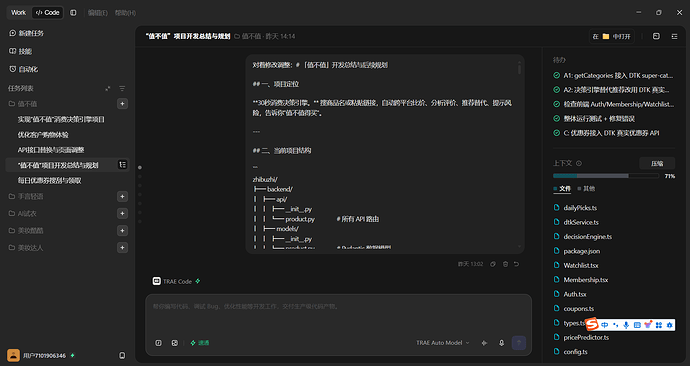
Task: Toggle checkmark for C: 优惠券接入 todo
Action: pyautogui.click(x=556, y=133)
